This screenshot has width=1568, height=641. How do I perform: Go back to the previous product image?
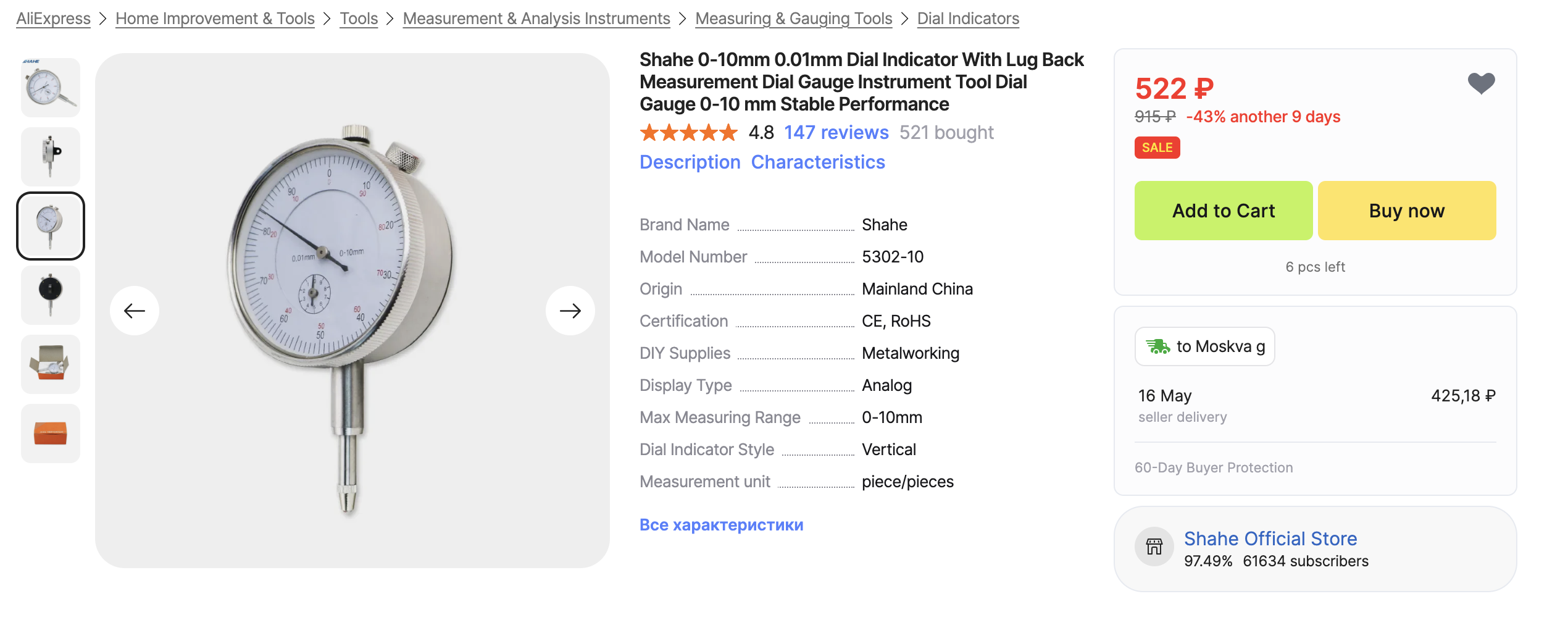pos(135,311)
